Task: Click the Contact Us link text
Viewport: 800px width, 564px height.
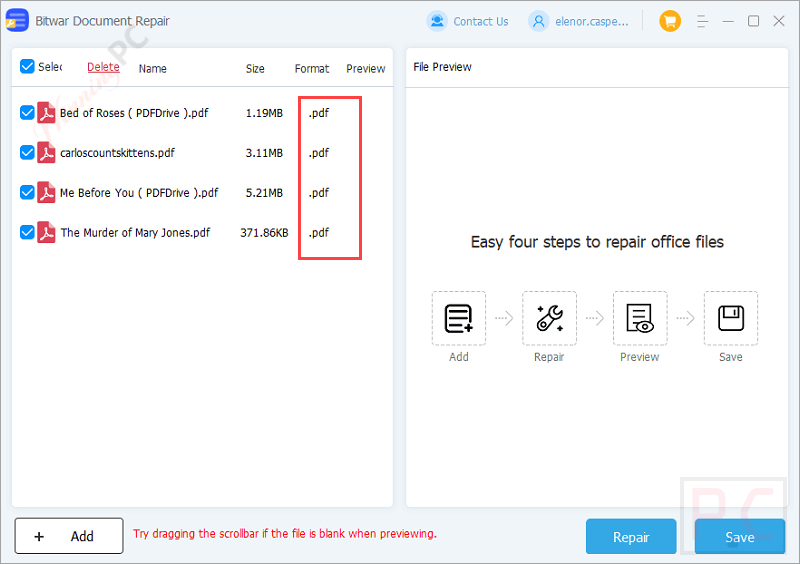Action: [x=481, y=21]
